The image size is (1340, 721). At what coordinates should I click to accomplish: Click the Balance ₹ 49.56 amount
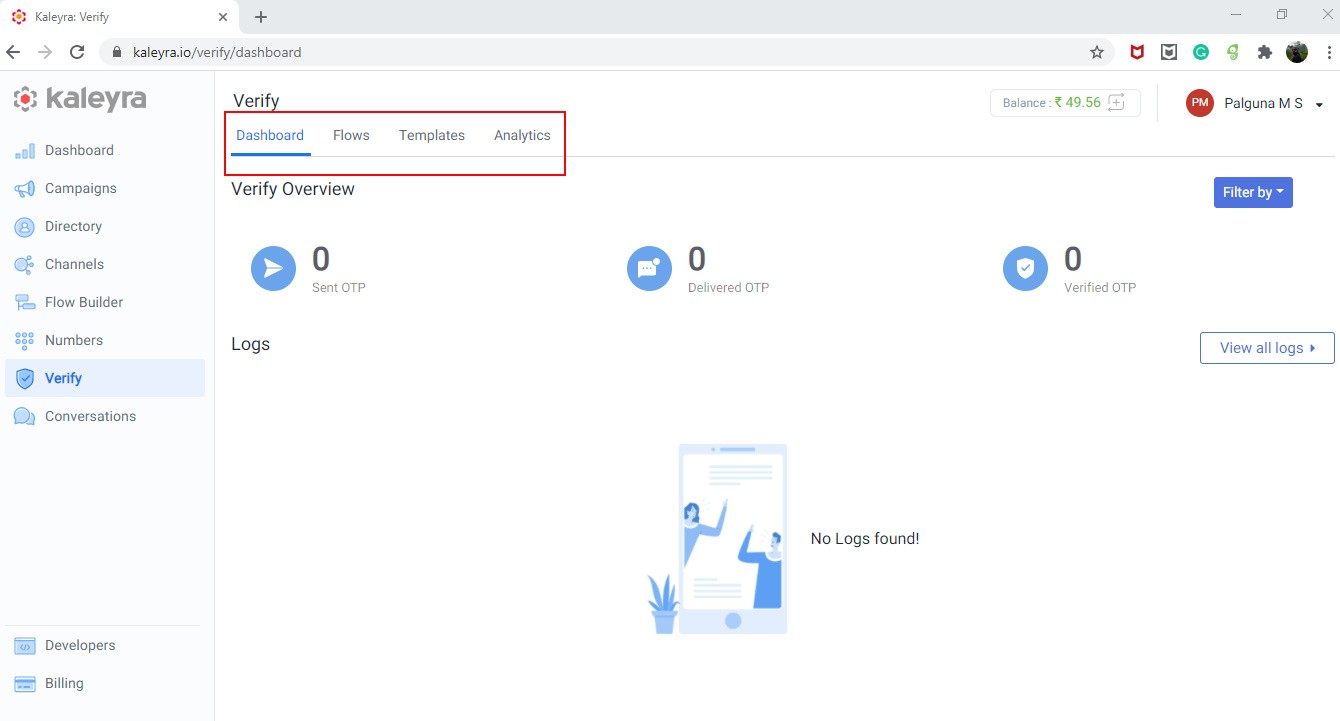click(1077, 102)
